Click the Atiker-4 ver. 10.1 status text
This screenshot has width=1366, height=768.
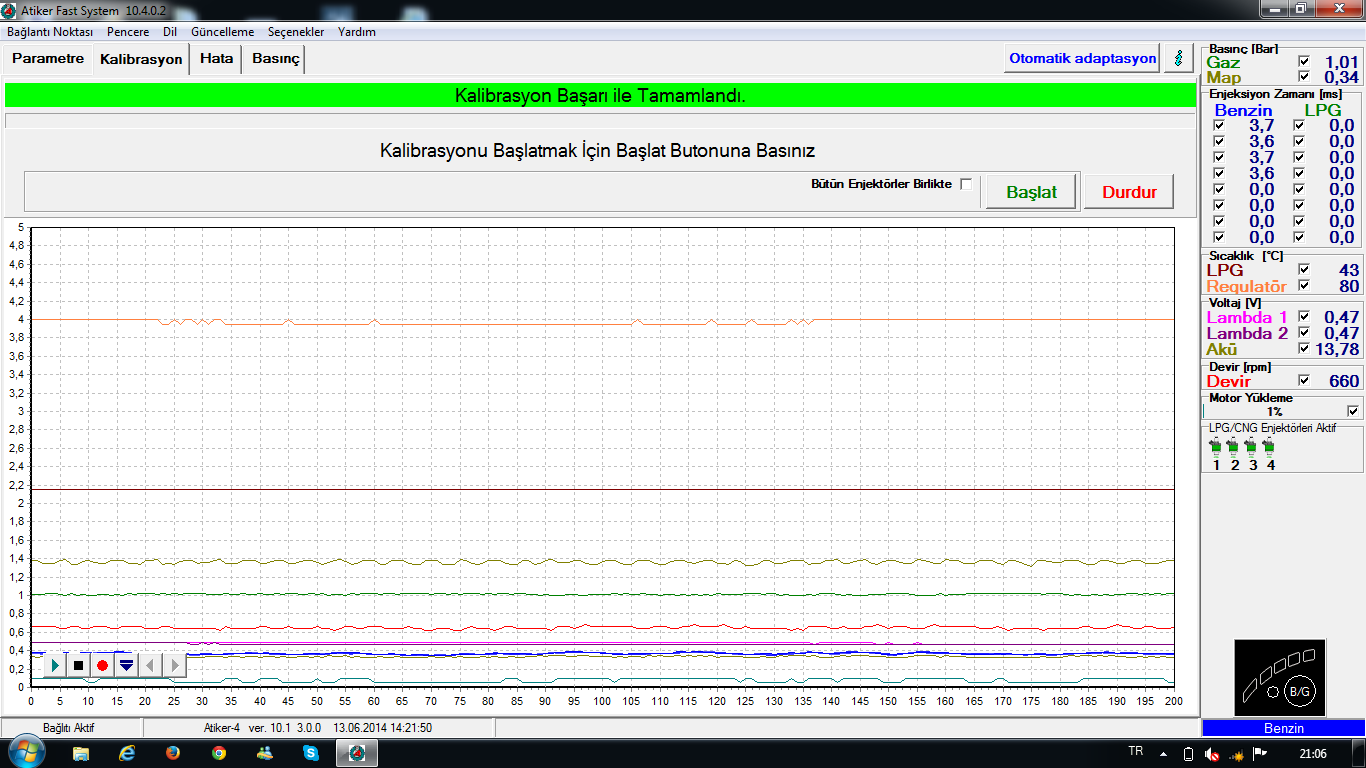click(x=317, y=728)
